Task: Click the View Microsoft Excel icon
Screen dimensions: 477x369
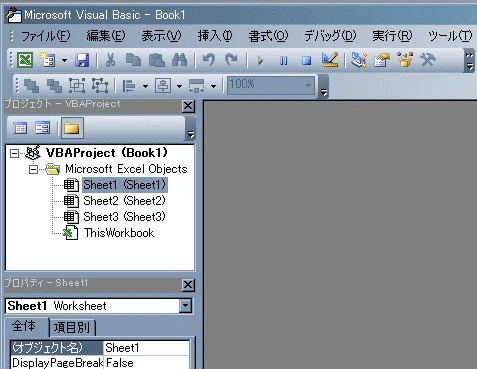Action: coord(25,60)
